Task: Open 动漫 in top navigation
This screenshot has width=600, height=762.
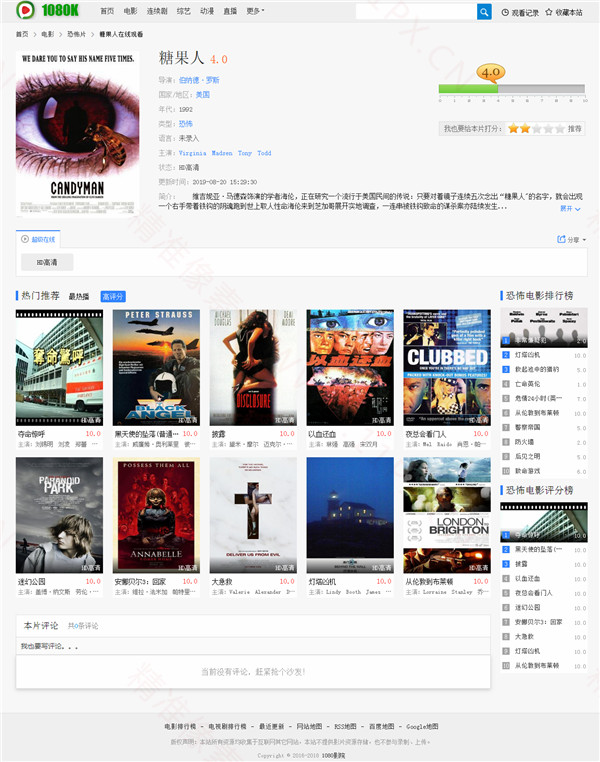Action: (207, 11)
